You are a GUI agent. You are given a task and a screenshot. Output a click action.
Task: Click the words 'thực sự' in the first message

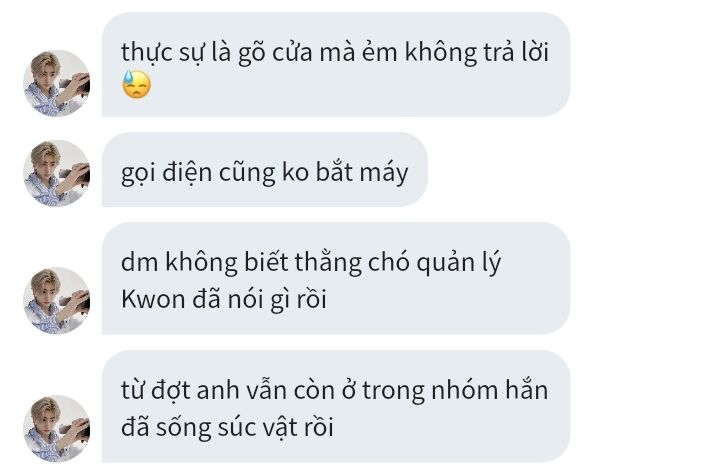coord(163,53)
